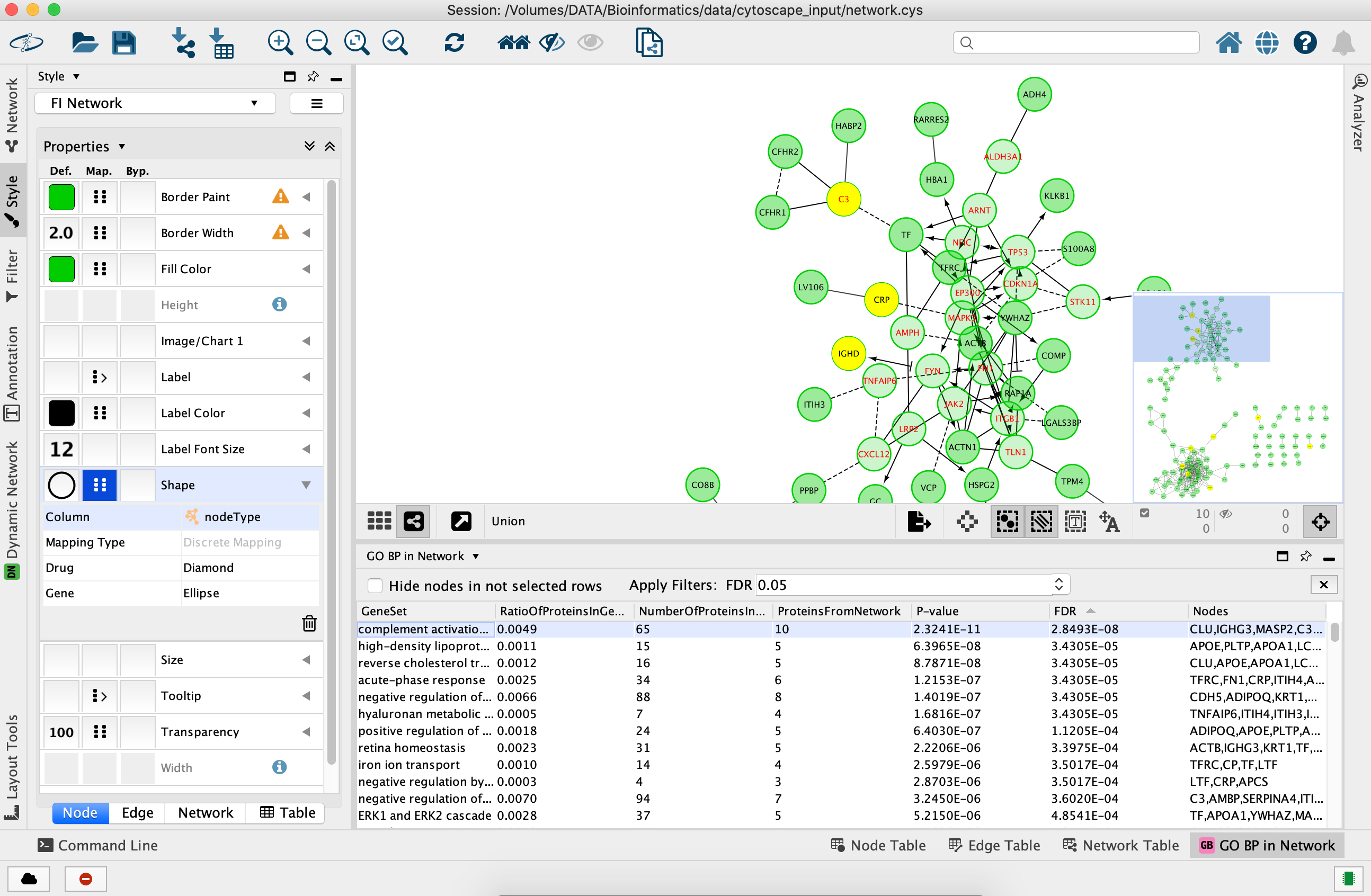Zoom out of the network view
Screen dimensions: 1371x896
318,42
